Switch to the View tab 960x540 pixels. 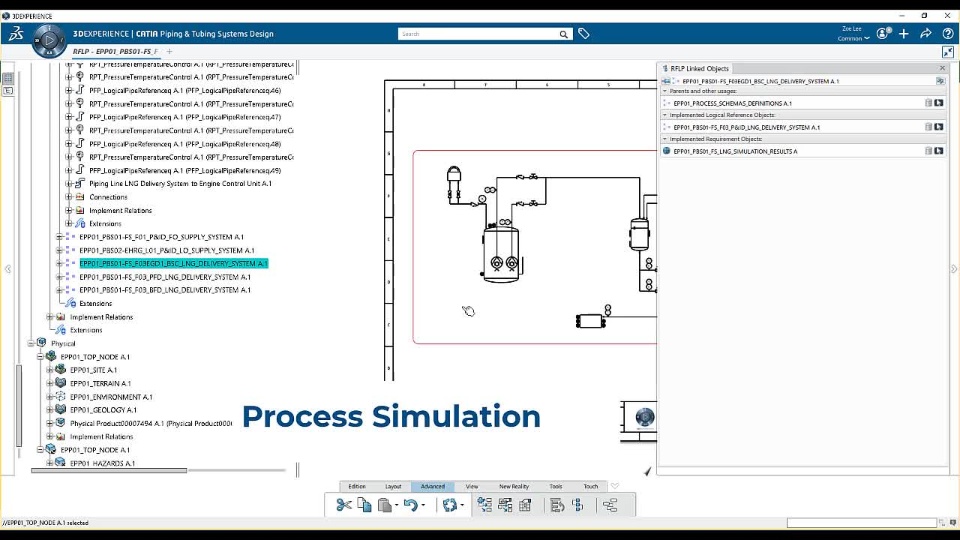472,486
